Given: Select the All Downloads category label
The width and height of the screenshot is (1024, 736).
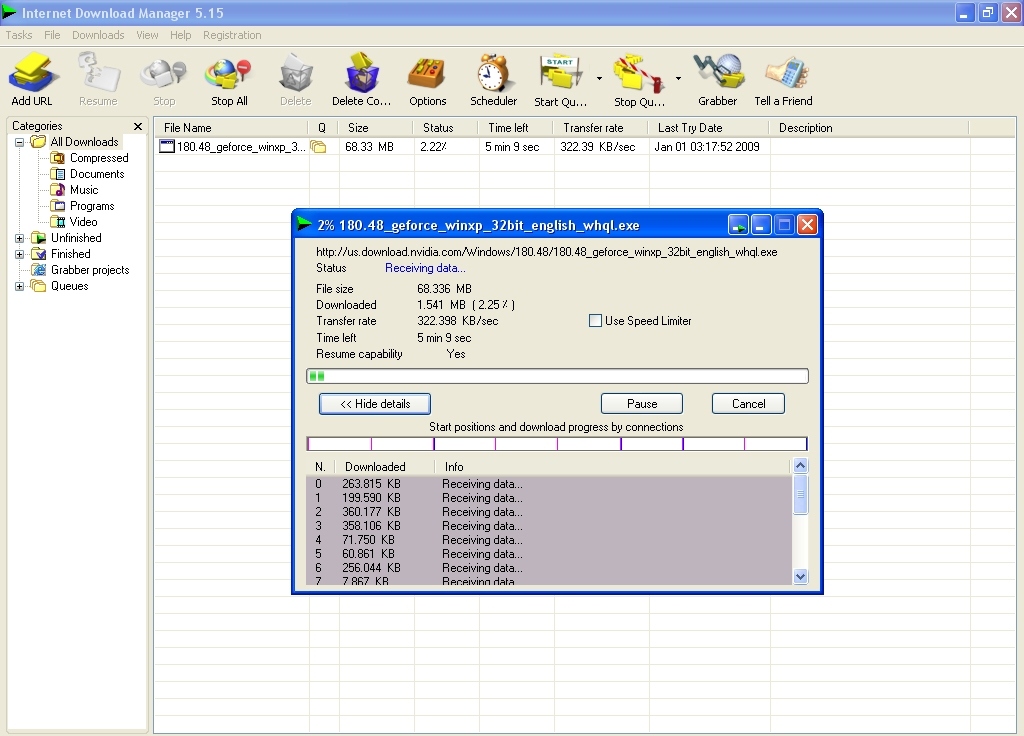Looking at the screenshot, I should coord(85,142).
